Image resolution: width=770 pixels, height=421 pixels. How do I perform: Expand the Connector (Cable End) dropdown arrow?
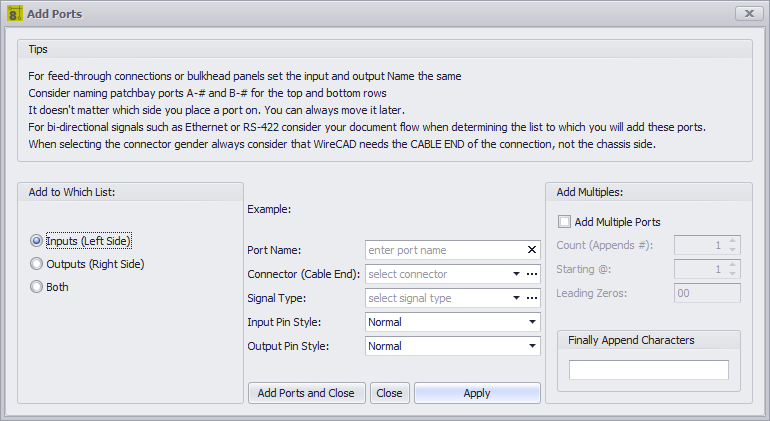[x=516, y=274]
